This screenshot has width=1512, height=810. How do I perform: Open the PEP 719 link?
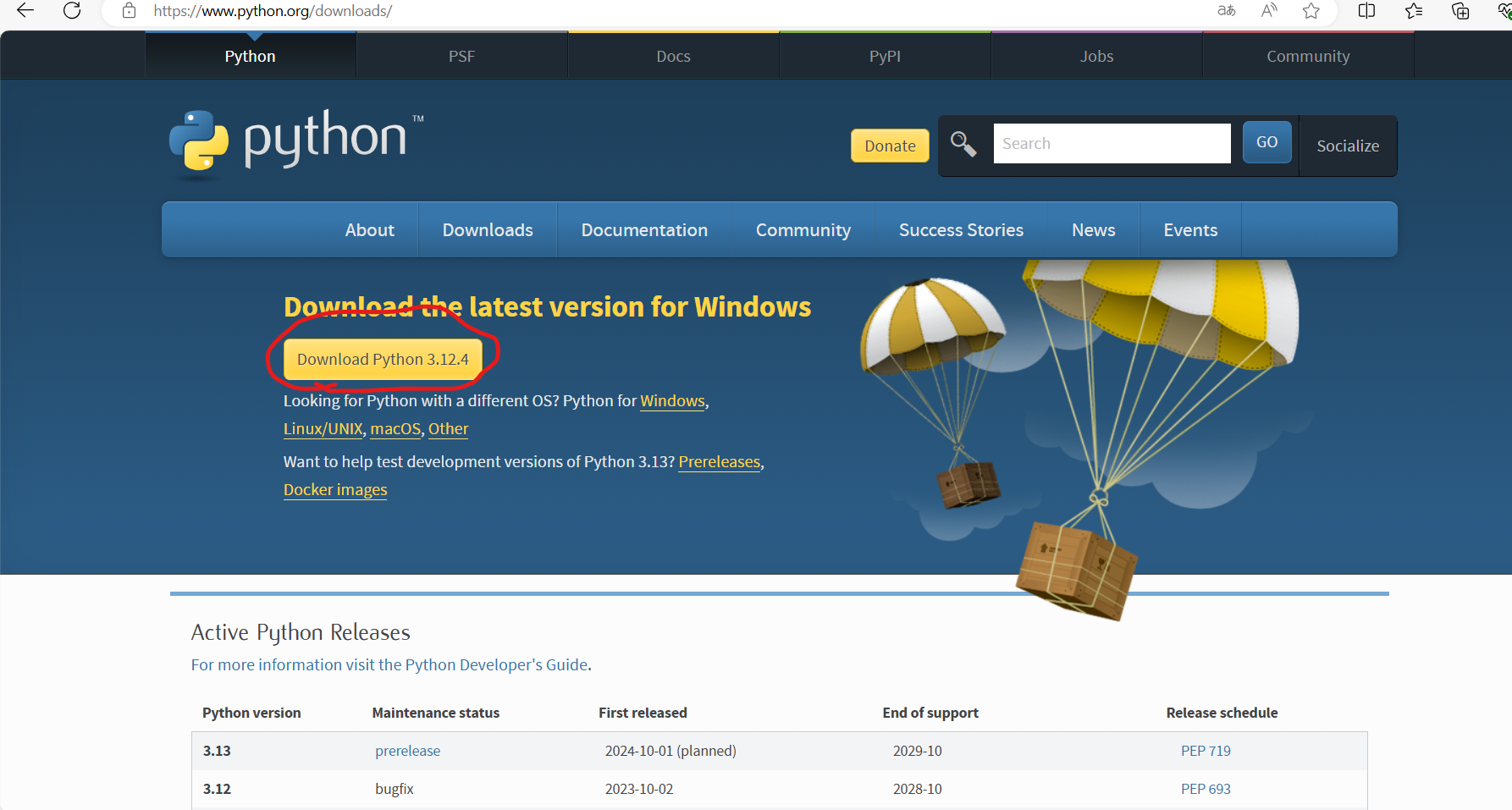point(1206,751)
